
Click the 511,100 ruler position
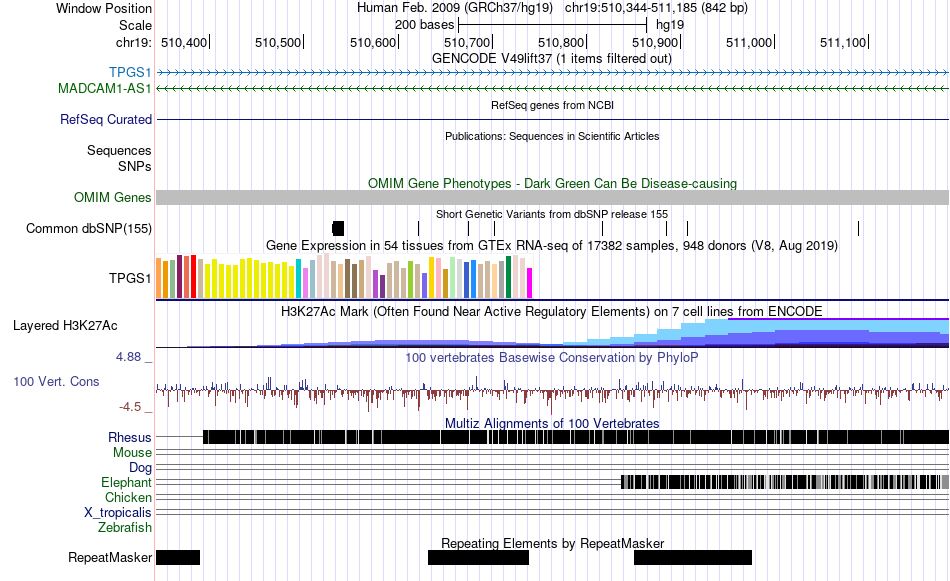coord(843,42)
